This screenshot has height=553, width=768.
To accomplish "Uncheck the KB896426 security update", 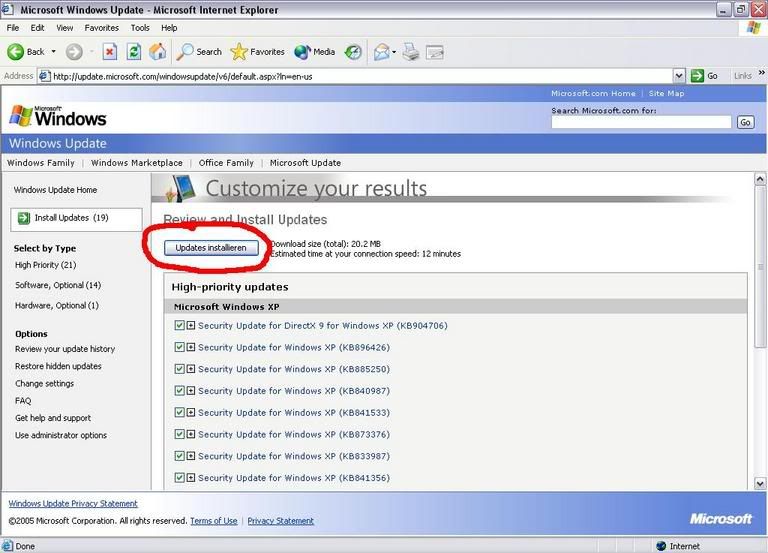I will tap(179, 347).
